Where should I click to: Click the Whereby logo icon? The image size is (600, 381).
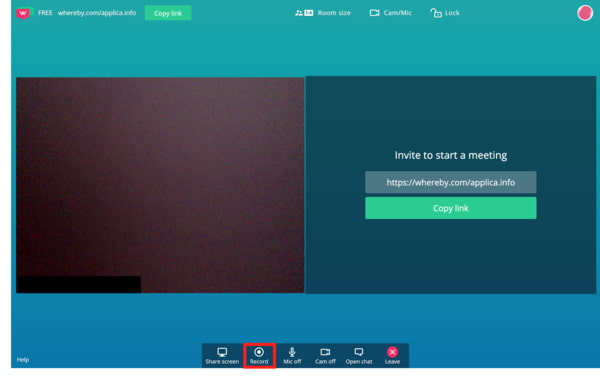pyautogui.click(x=23, y=13)
